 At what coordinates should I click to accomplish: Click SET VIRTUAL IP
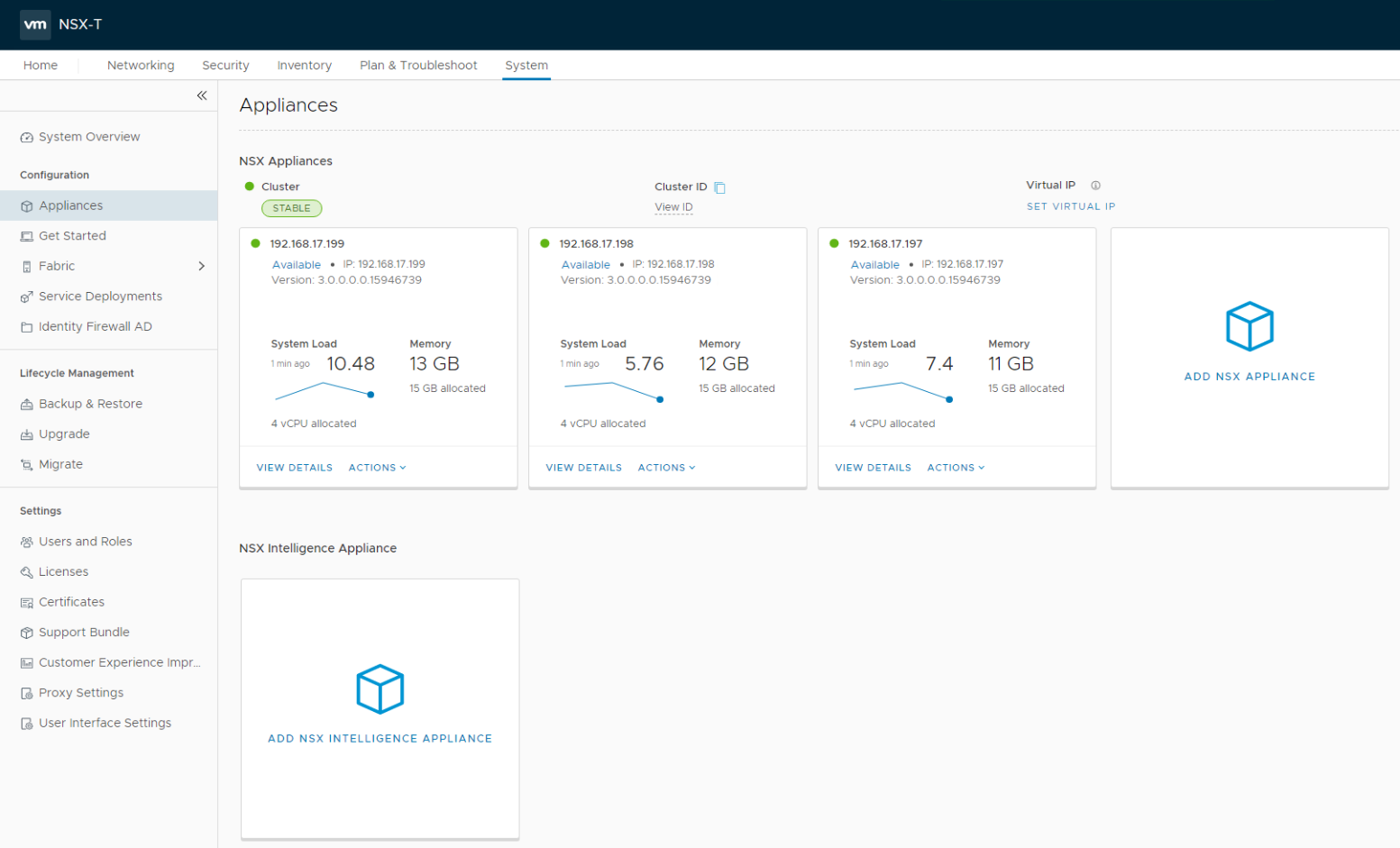click(x=1071, y=206)
